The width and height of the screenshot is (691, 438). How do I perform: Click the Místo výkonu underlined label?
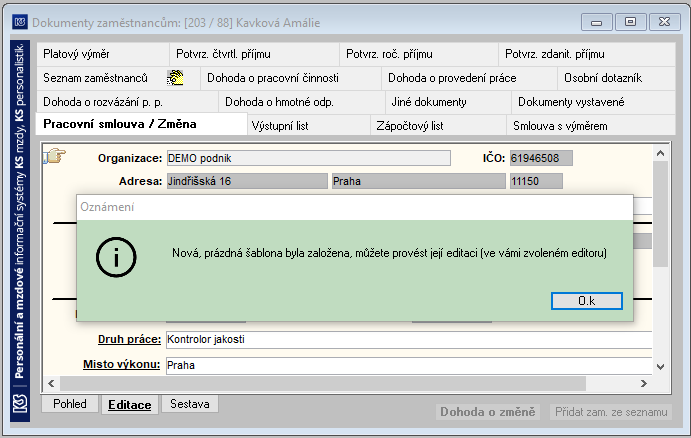122,364
